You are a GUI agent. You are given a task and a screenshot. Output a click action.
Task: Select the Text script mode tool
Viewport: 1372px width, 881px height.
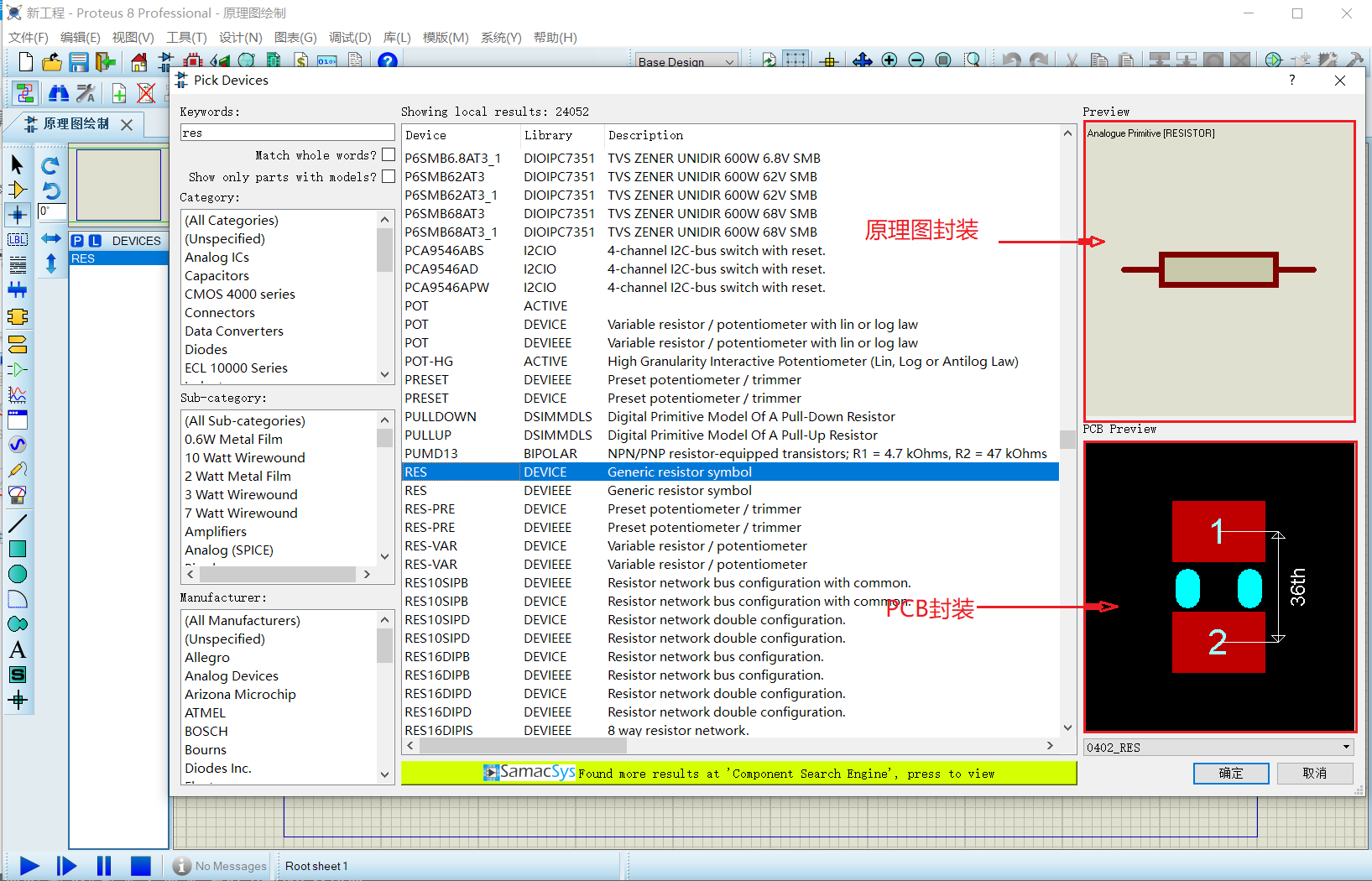[17, 265]
